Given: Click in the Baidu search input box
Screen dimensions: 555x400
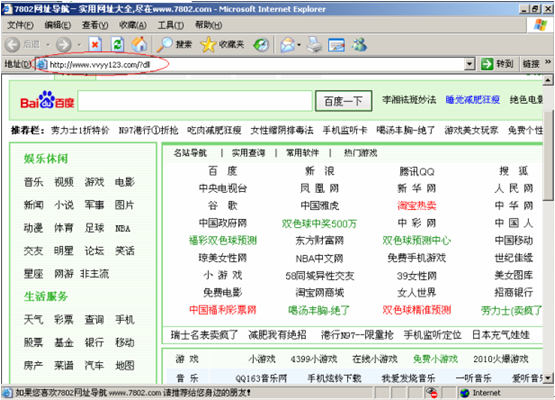Looking at the screenshot, I should (x=195, y=101).
